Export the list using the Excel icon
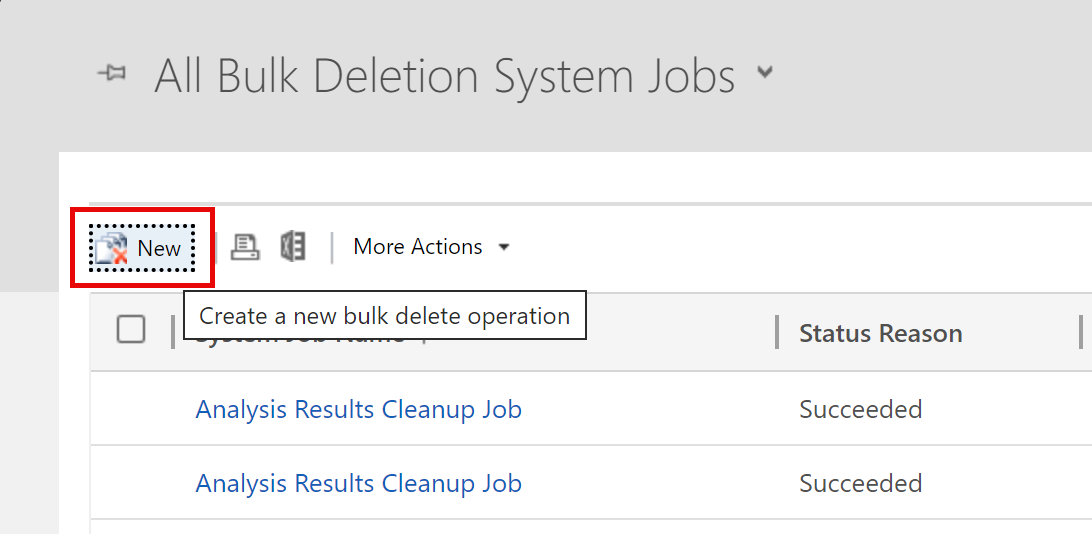The image size is (1092, 534). coord(293,247)
